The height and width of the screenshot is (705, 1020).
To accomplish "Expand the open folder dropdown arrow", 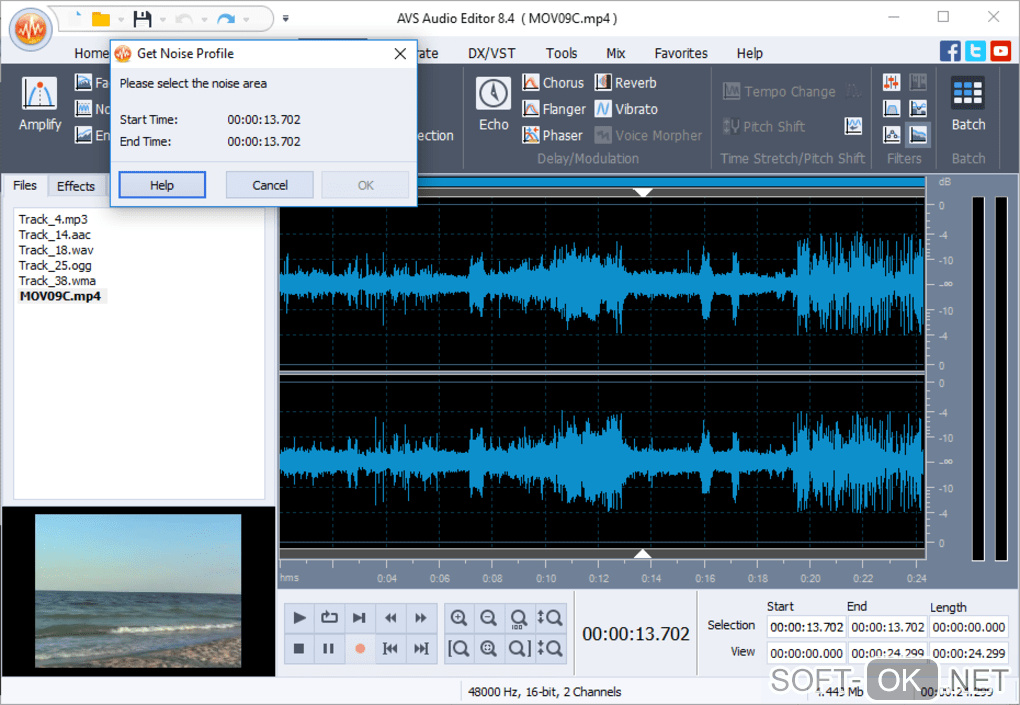I will [120, 19].
